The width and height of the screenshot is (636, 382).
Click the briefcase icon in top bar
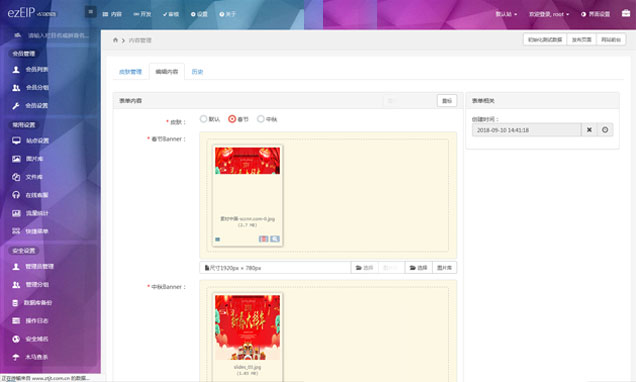pyautogui.click(x=626, y=13)
